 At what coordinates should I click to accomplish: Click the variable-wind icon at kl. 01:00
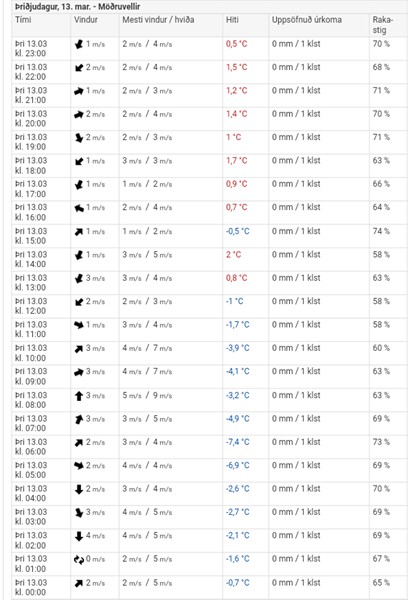(x=79, y=559)
